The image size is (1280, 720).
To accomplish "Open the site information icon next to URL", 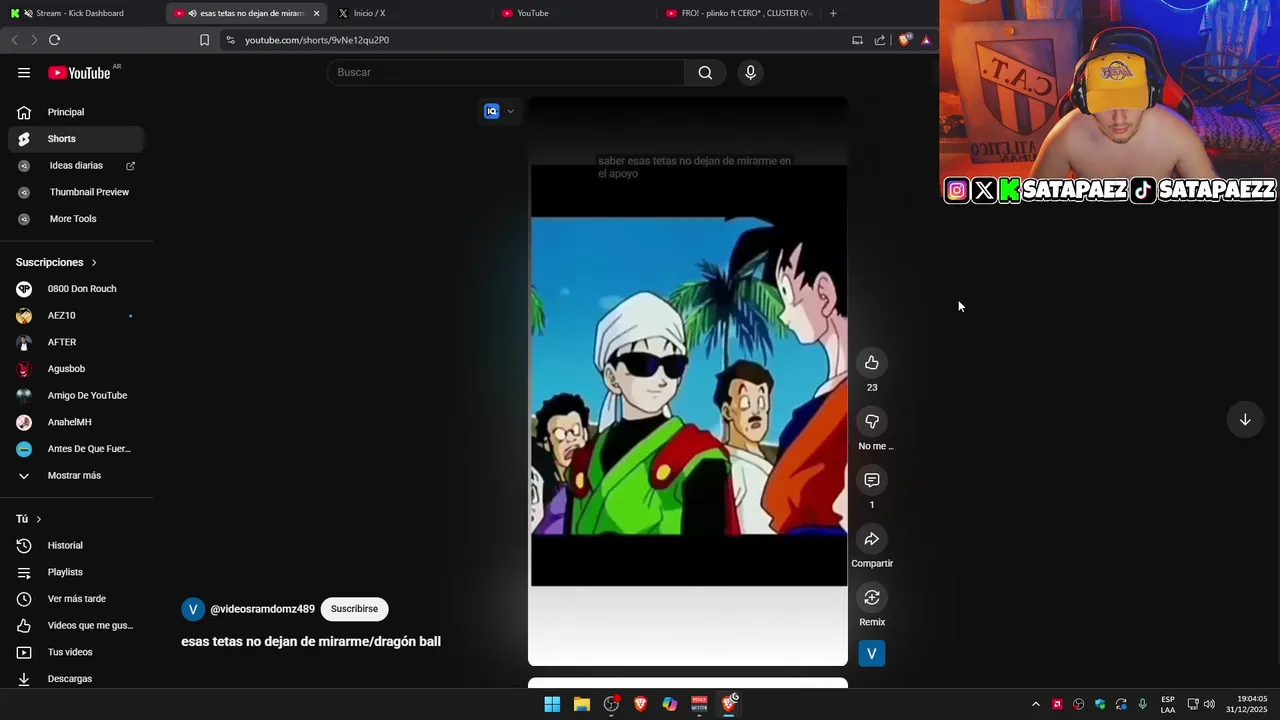I will pos(230,40).
